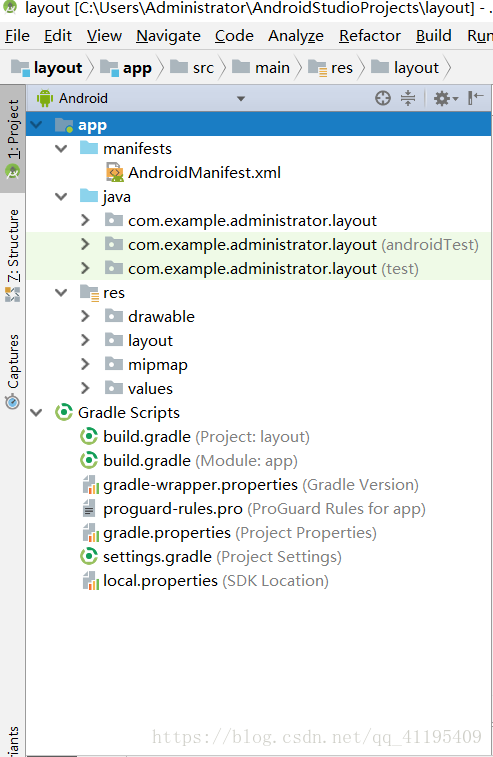Expand the mipmap folder
This screenshot has height=757, width=493.
[x=85, y=364]
